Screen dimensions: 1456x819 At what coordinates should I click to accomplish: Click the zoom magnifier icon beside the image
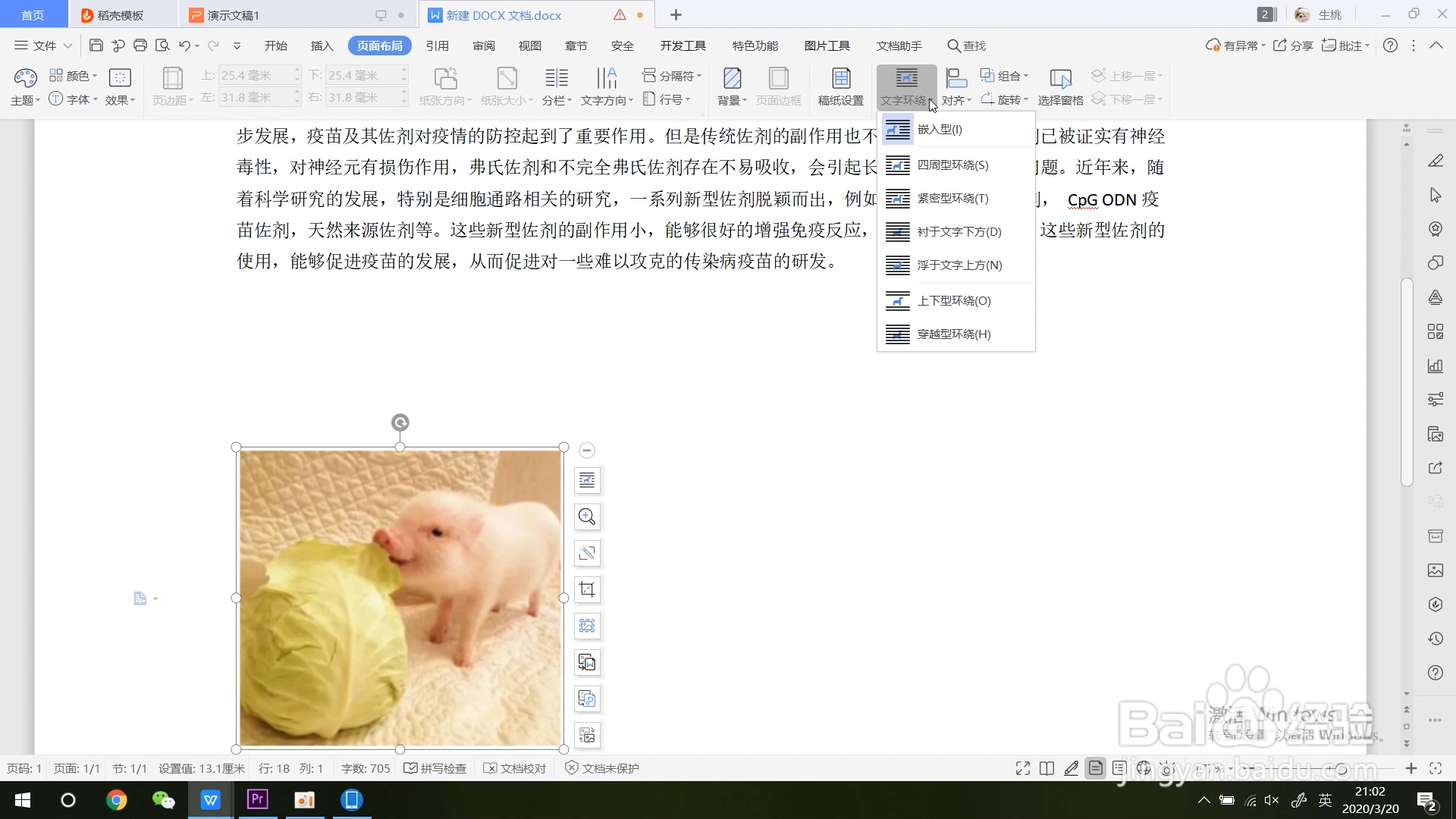(x=587, y=516)
